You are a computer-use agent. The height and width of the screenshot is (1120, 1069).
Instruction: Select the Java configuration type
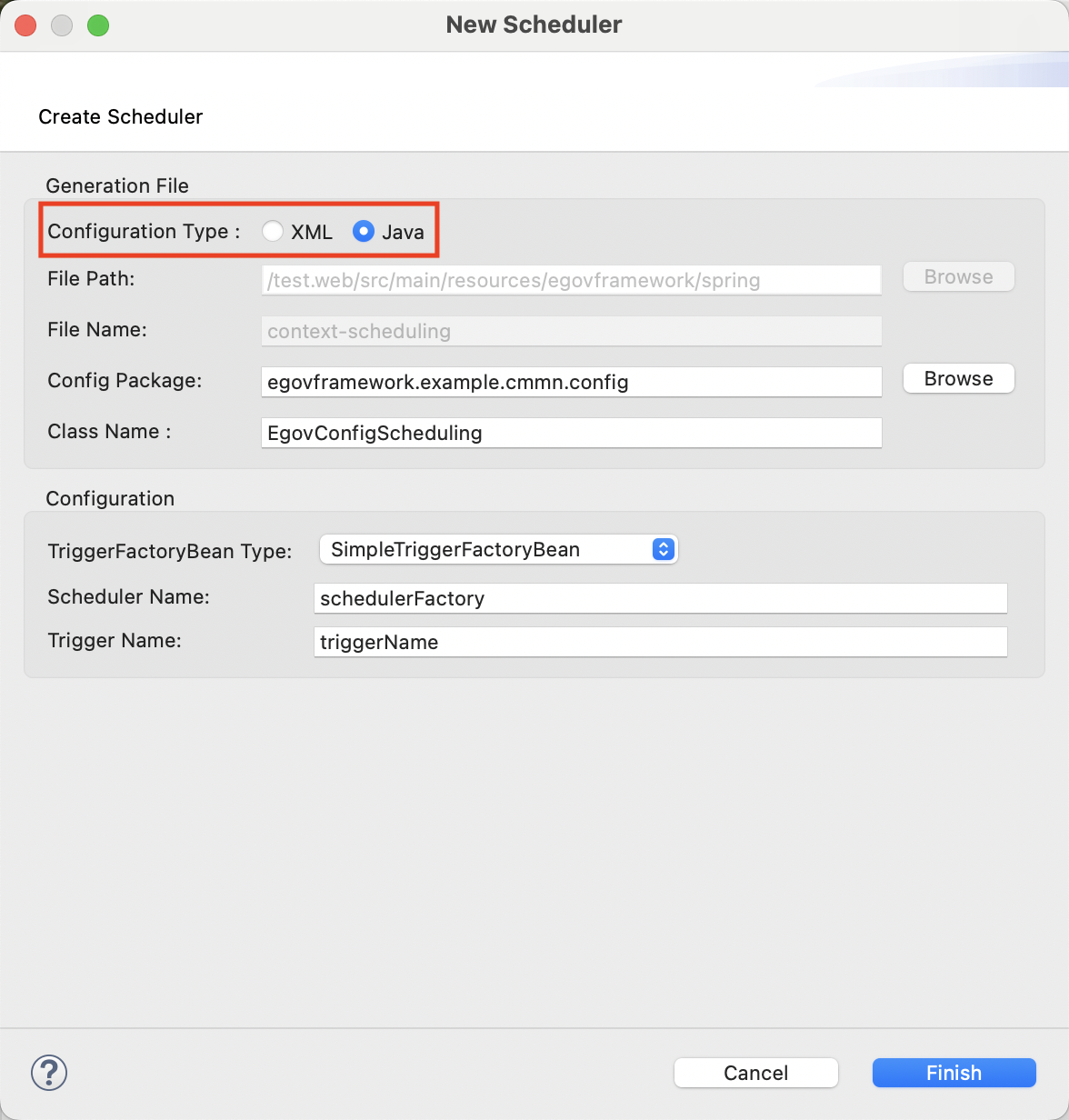[x=364, y=232]
